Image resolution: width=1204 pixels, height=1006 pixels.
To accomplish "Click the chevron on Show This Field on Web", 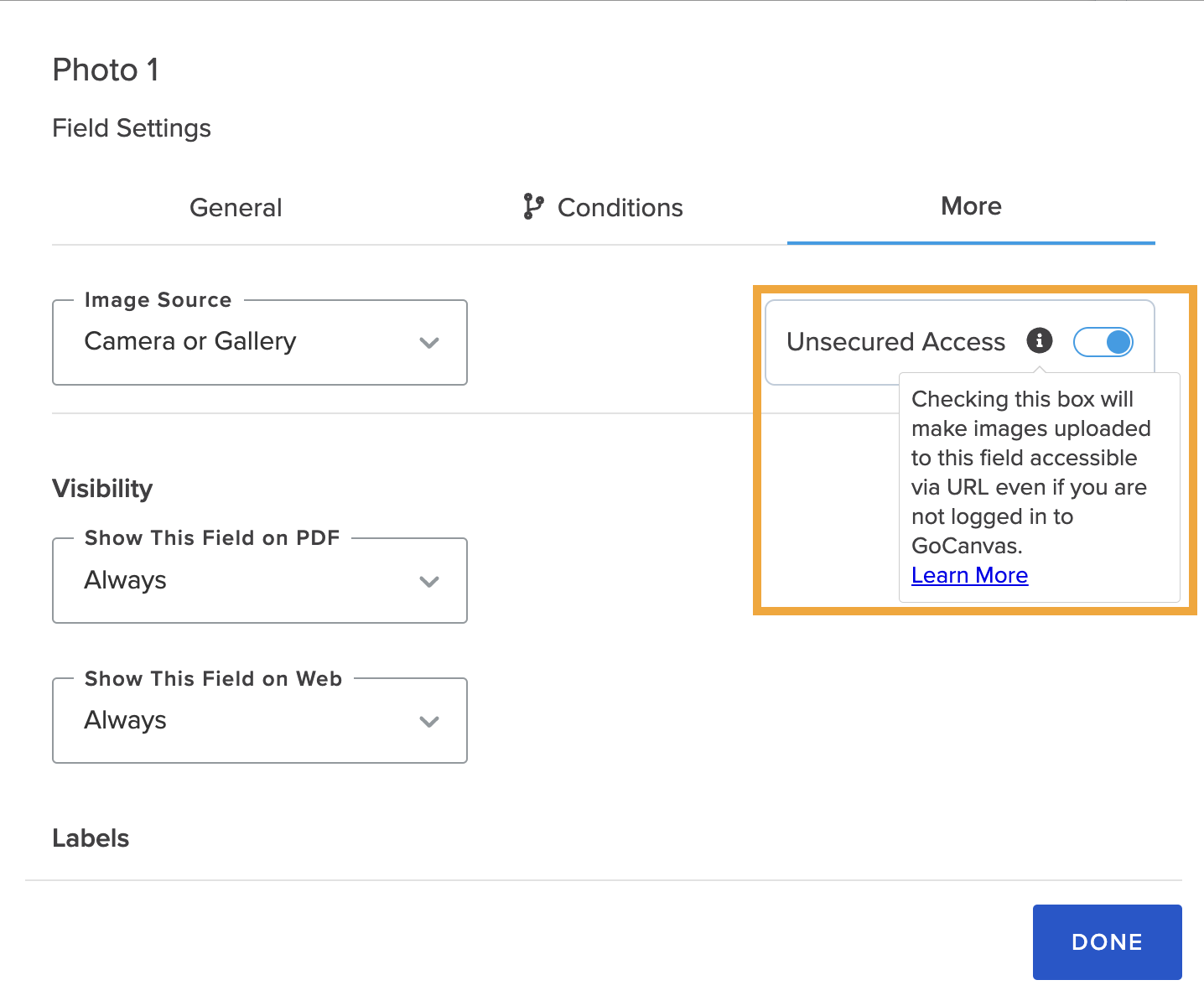I will 429,721.
